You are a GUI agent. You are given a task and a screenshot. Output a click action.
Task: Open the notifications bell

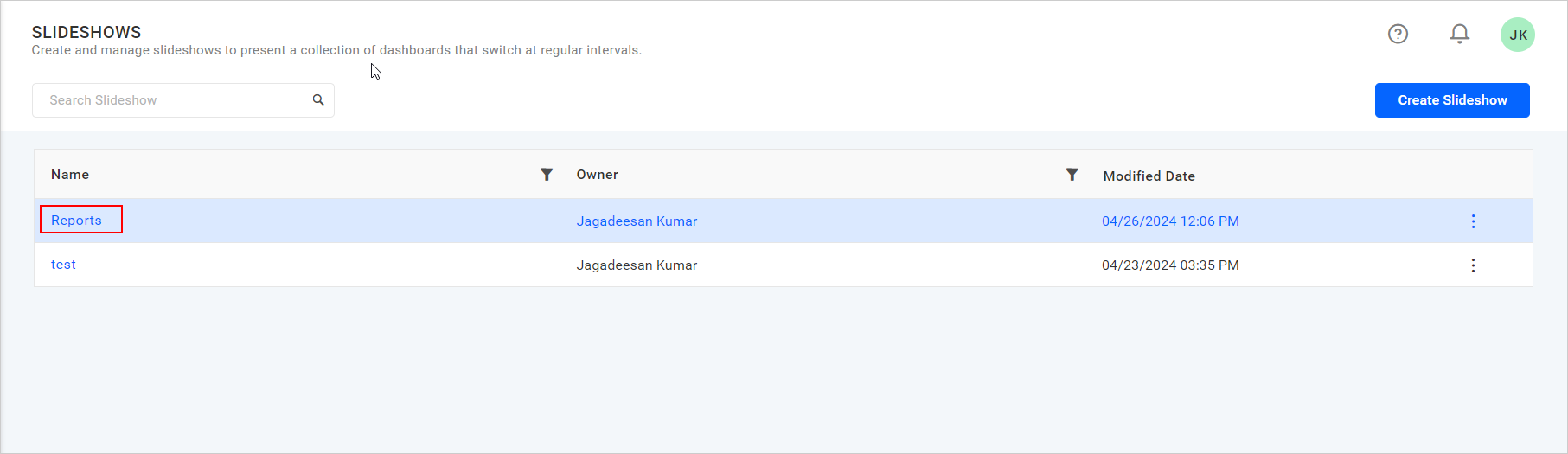pyautogui.click(x=1459, y=34)
